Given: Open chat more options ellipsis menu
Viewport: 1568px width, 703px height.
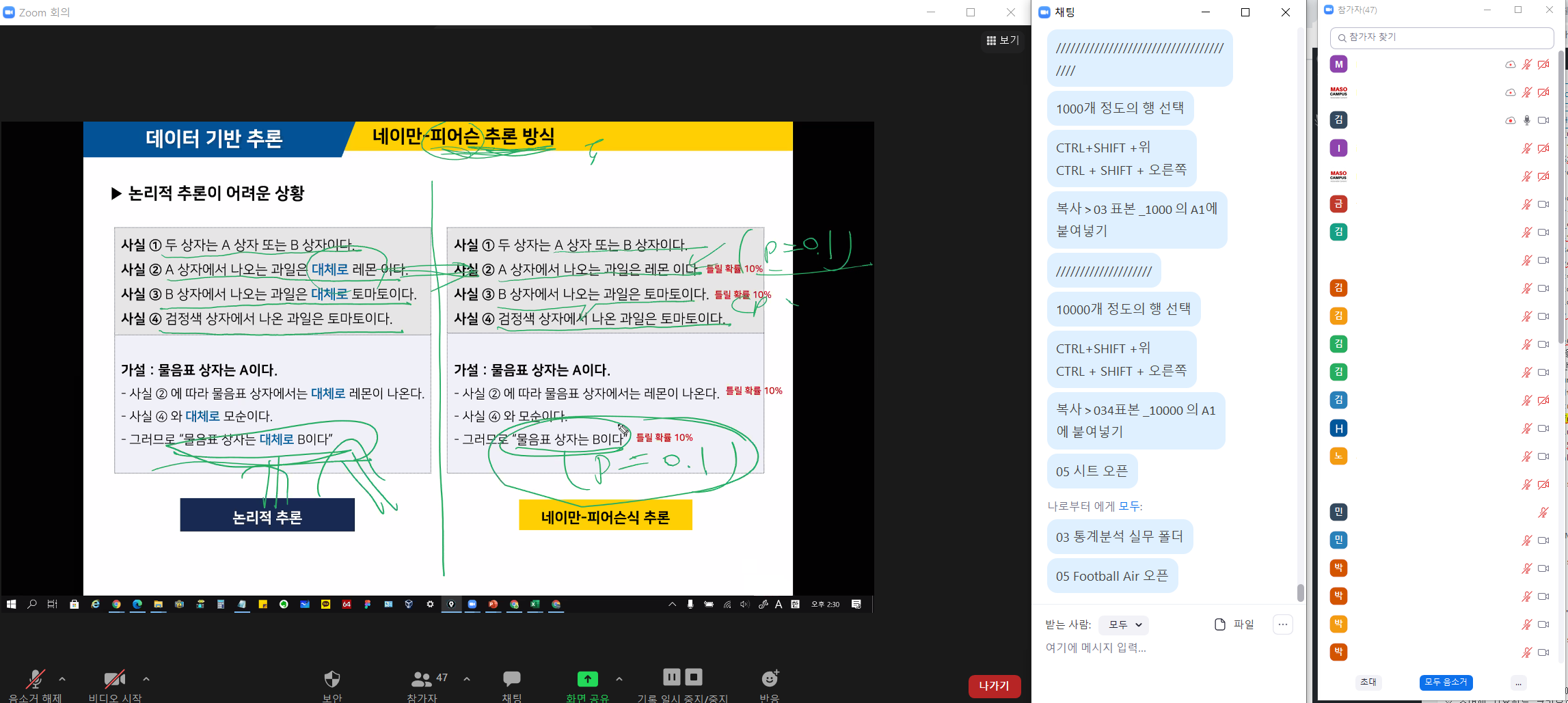Looking at the screenshot, I should [x=1282, y=624].
